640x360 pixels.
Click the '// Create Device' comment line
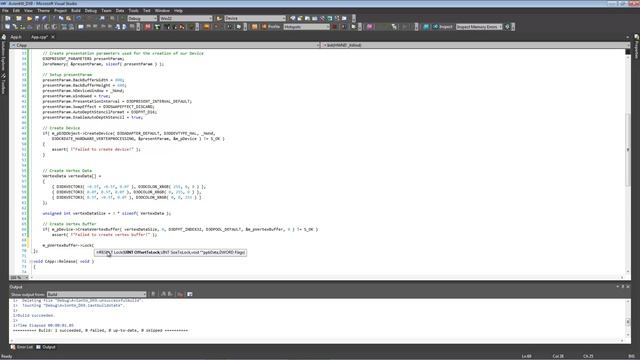coord(61,128)
